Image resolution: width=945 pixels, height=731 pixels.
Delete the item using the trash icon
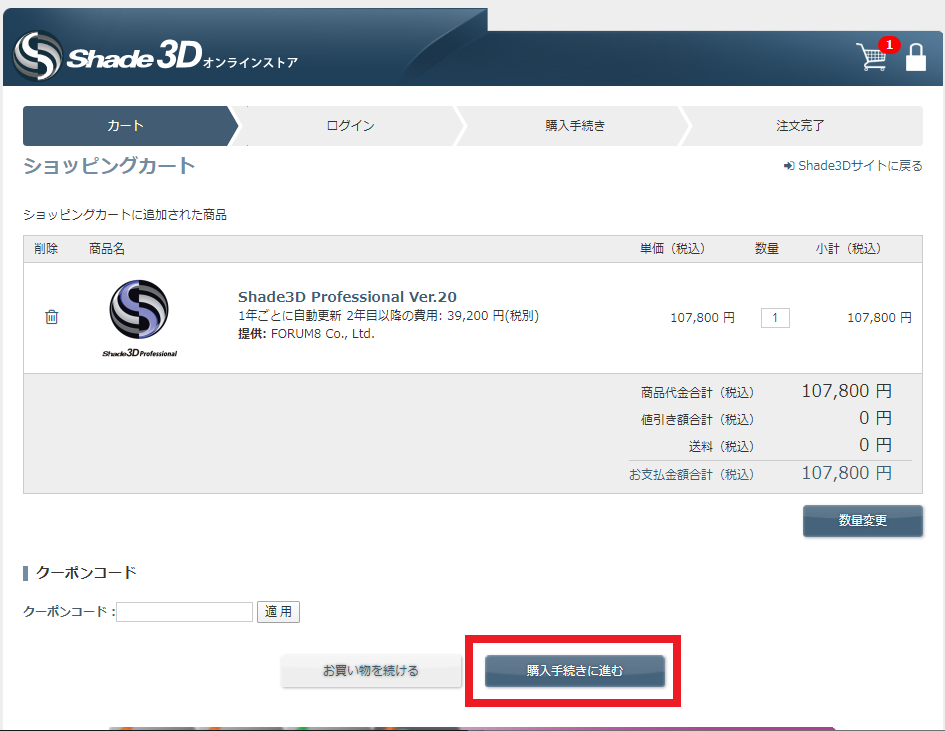[52, 317]
